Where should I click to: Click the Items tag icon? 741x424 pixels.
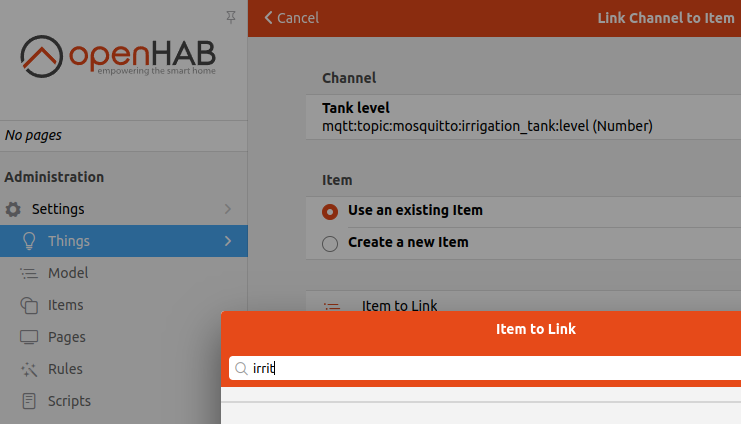click(30, 305)
